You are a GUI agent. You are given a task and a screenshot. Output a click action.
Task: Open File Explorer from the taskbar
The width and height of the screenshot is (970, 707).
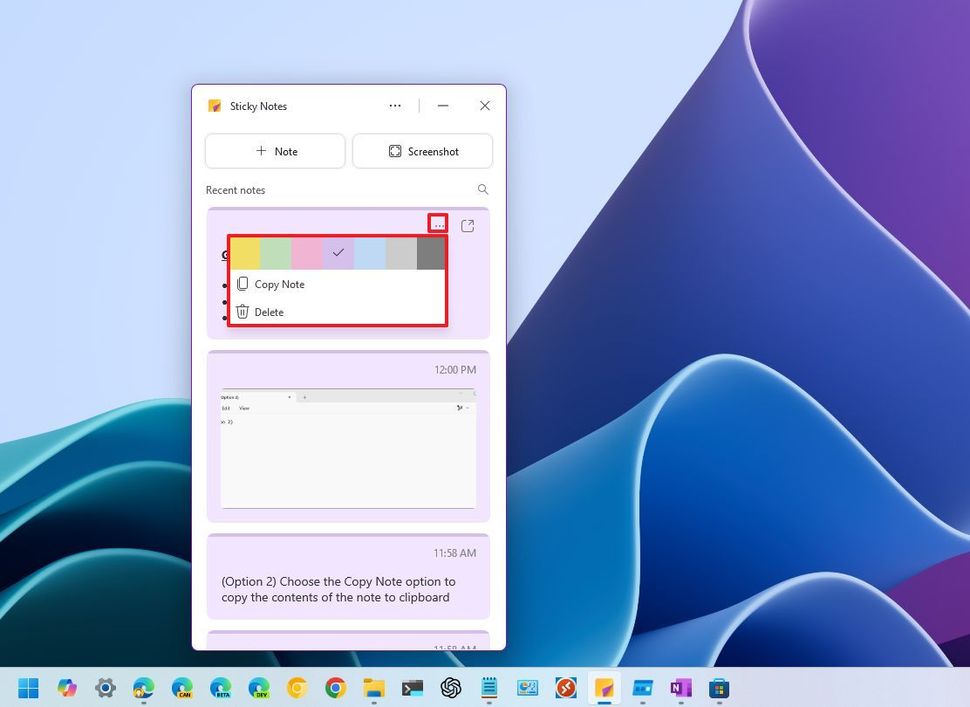(x=374, y=688)
